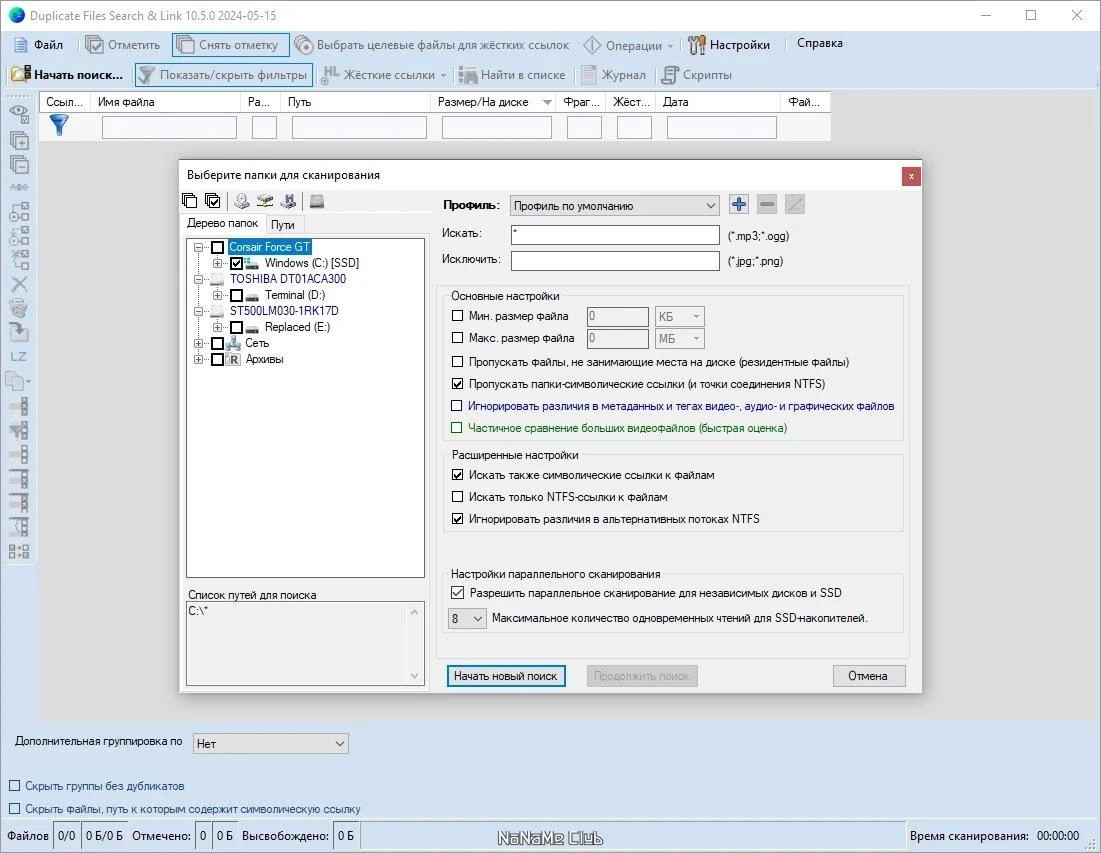Open Журнал log in toolbar
The height and width of the screenshot is (853, 1101).
613,74
